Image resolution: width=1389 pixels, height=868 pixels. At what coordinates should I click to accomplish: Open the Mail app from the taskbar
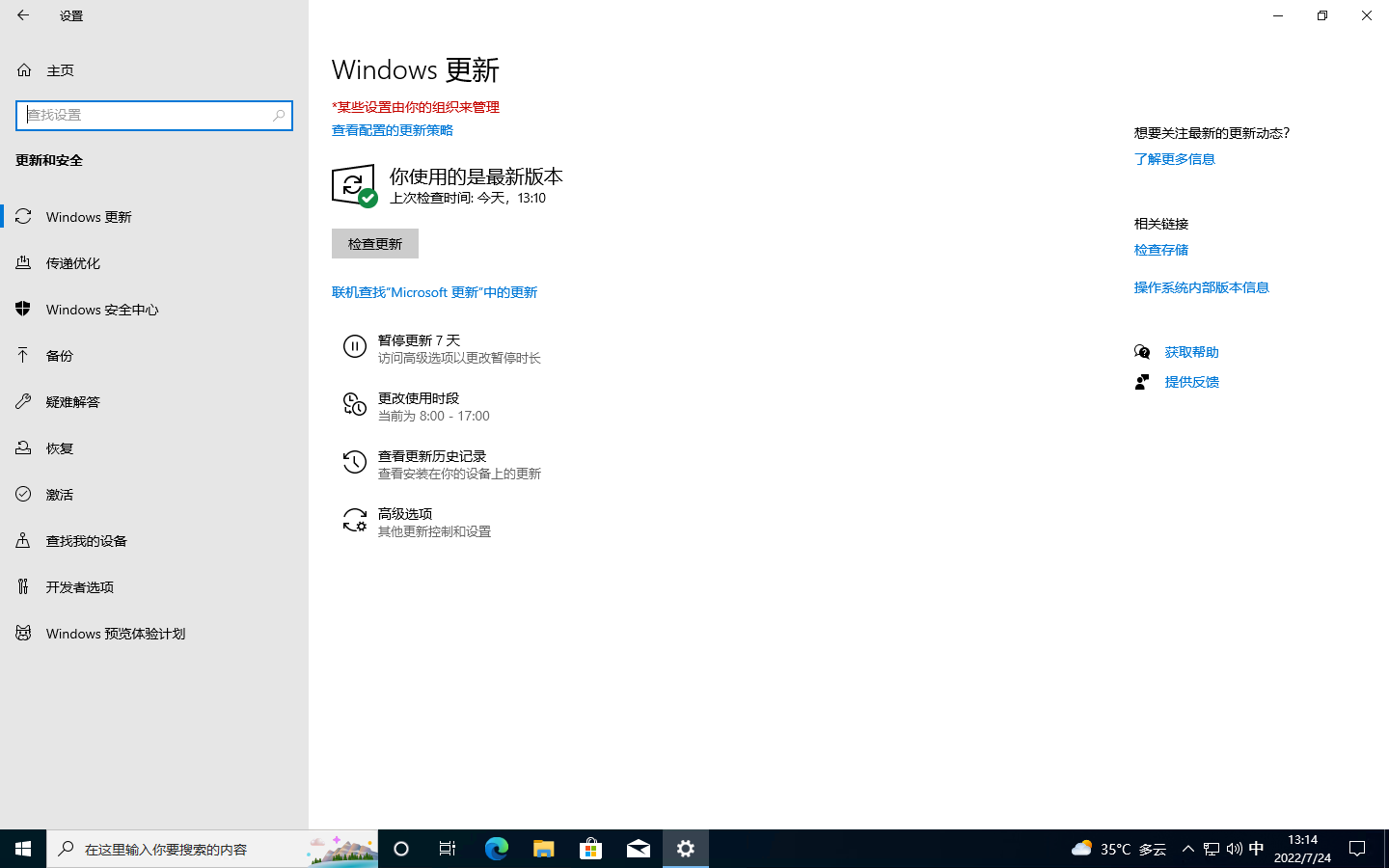click(639, 849)
